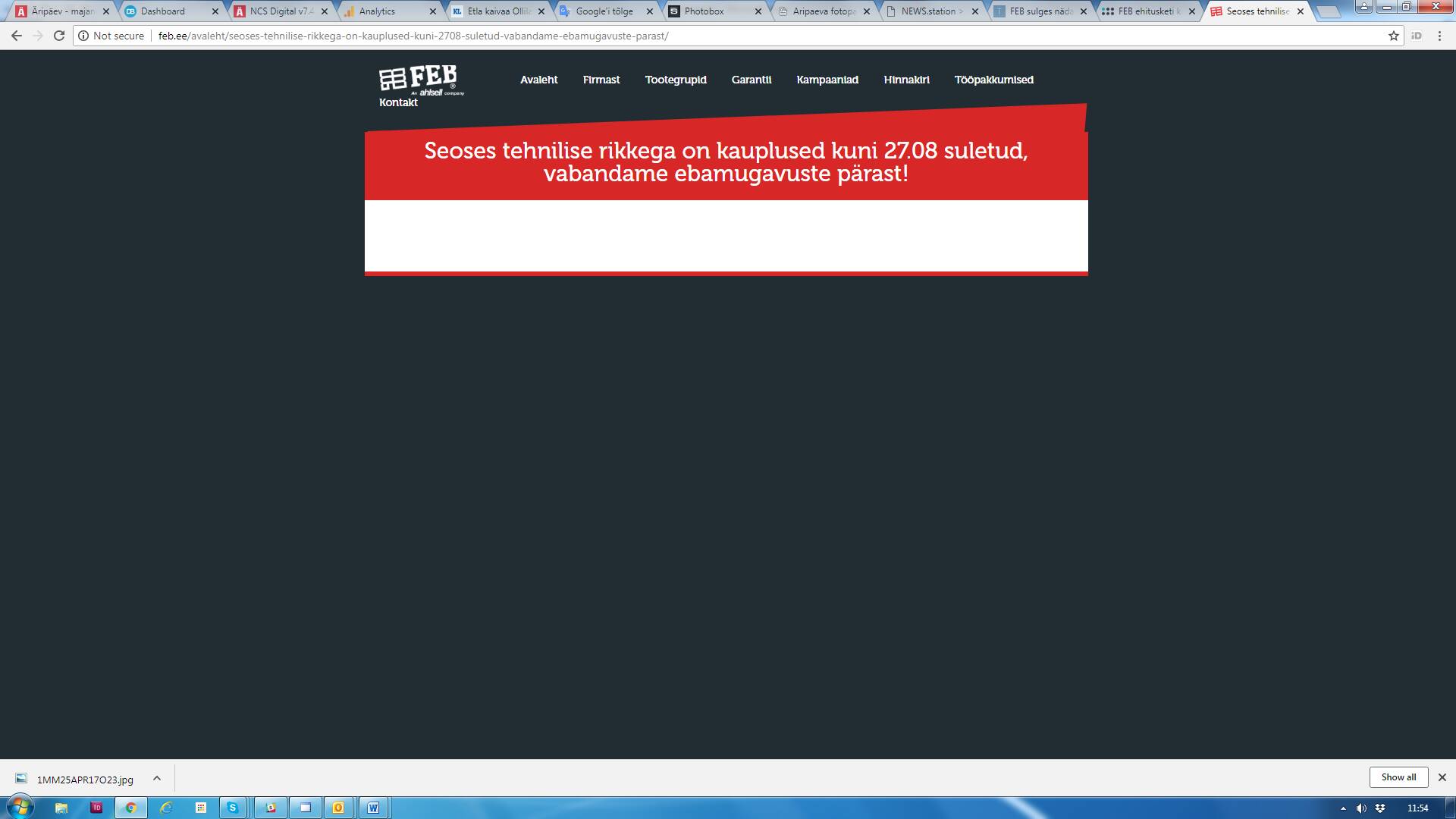The image size is (1456, 819).
Task: Expand the downloaded 1MM25APR17O23.jpg options
Action: [x=157, y=779]
